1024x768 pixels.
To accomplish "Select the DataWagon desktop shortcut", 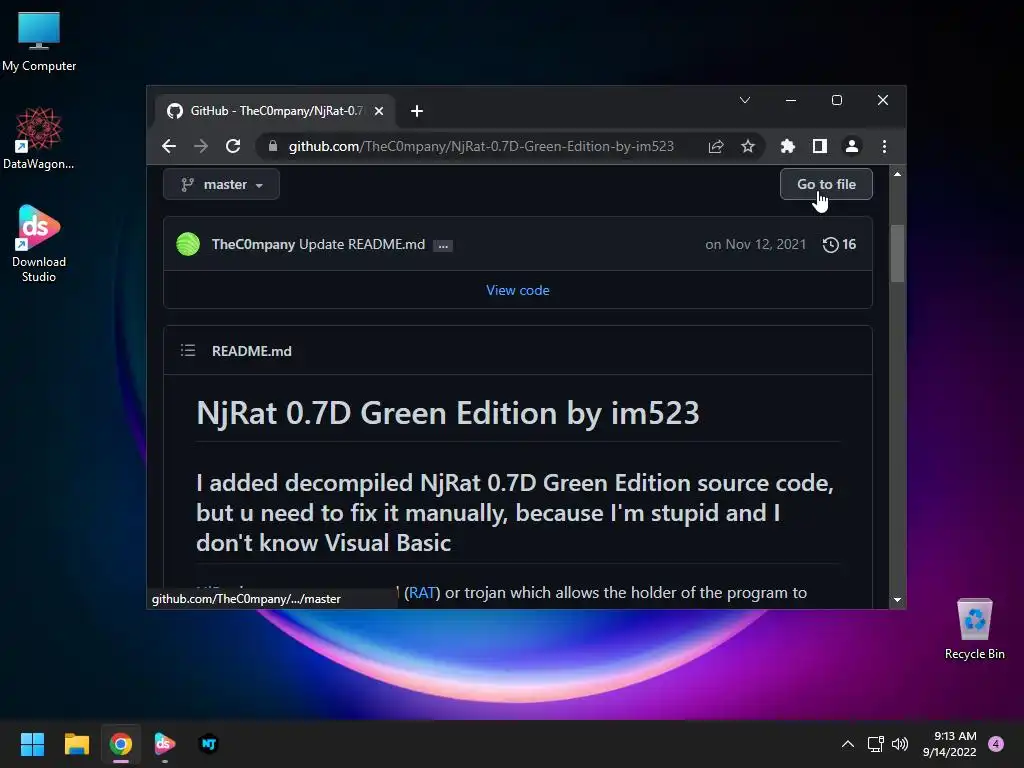I will 39,138.
